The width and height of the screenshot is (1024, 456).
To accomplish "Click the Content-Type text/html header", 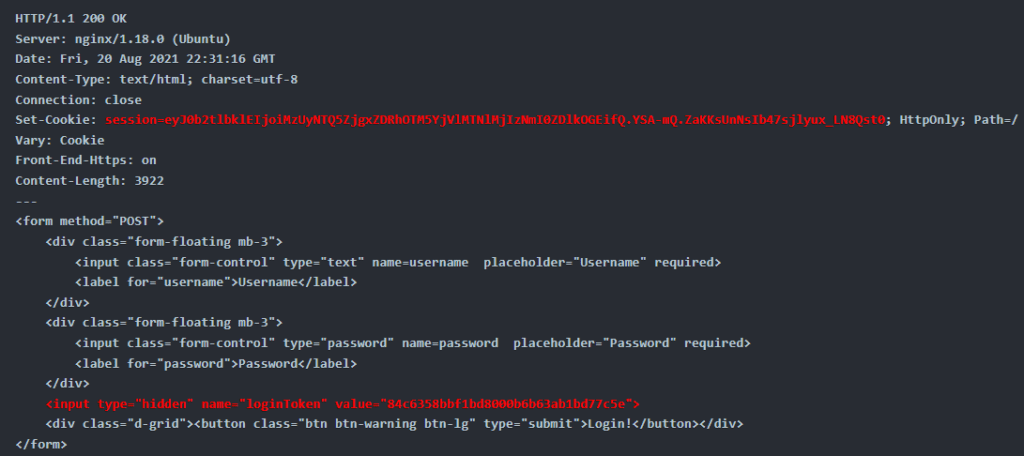I will click(157, 80).
